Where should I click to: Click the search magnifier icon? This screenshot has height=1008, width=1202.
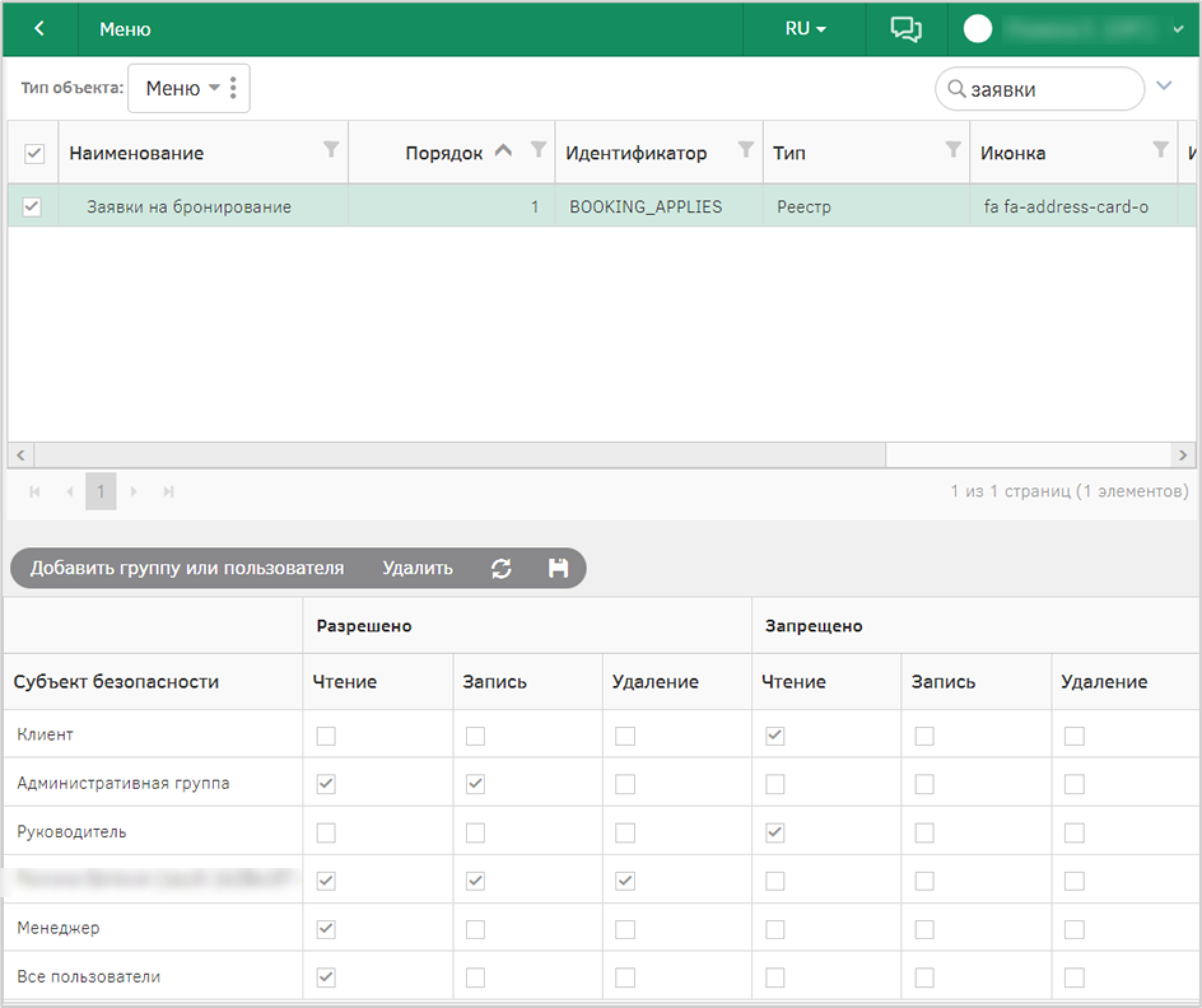point(956,89)
